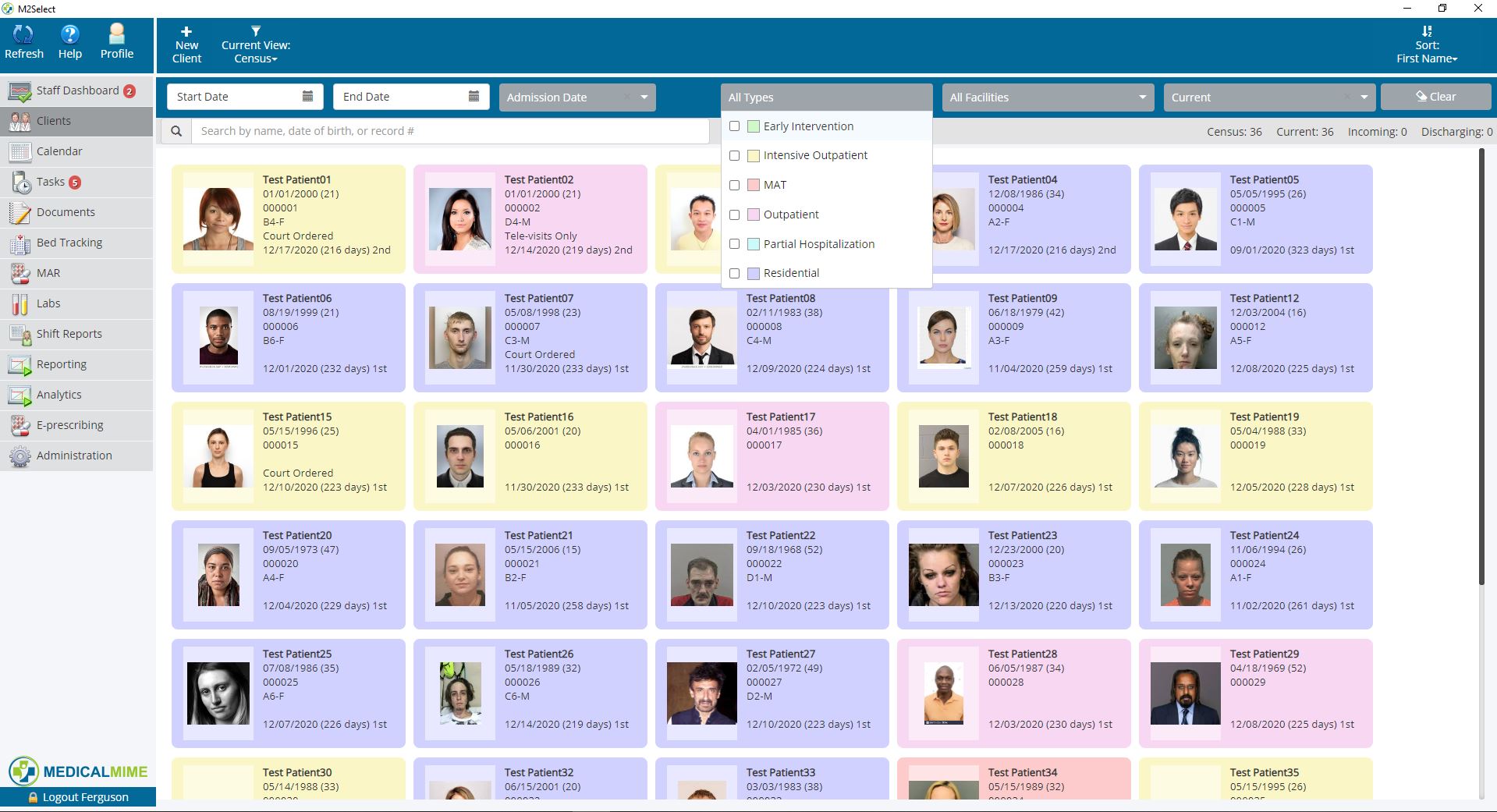Open the Current View: Census dropdown
The height and width of the screenshot is (812, 1497).
point(255,44)
